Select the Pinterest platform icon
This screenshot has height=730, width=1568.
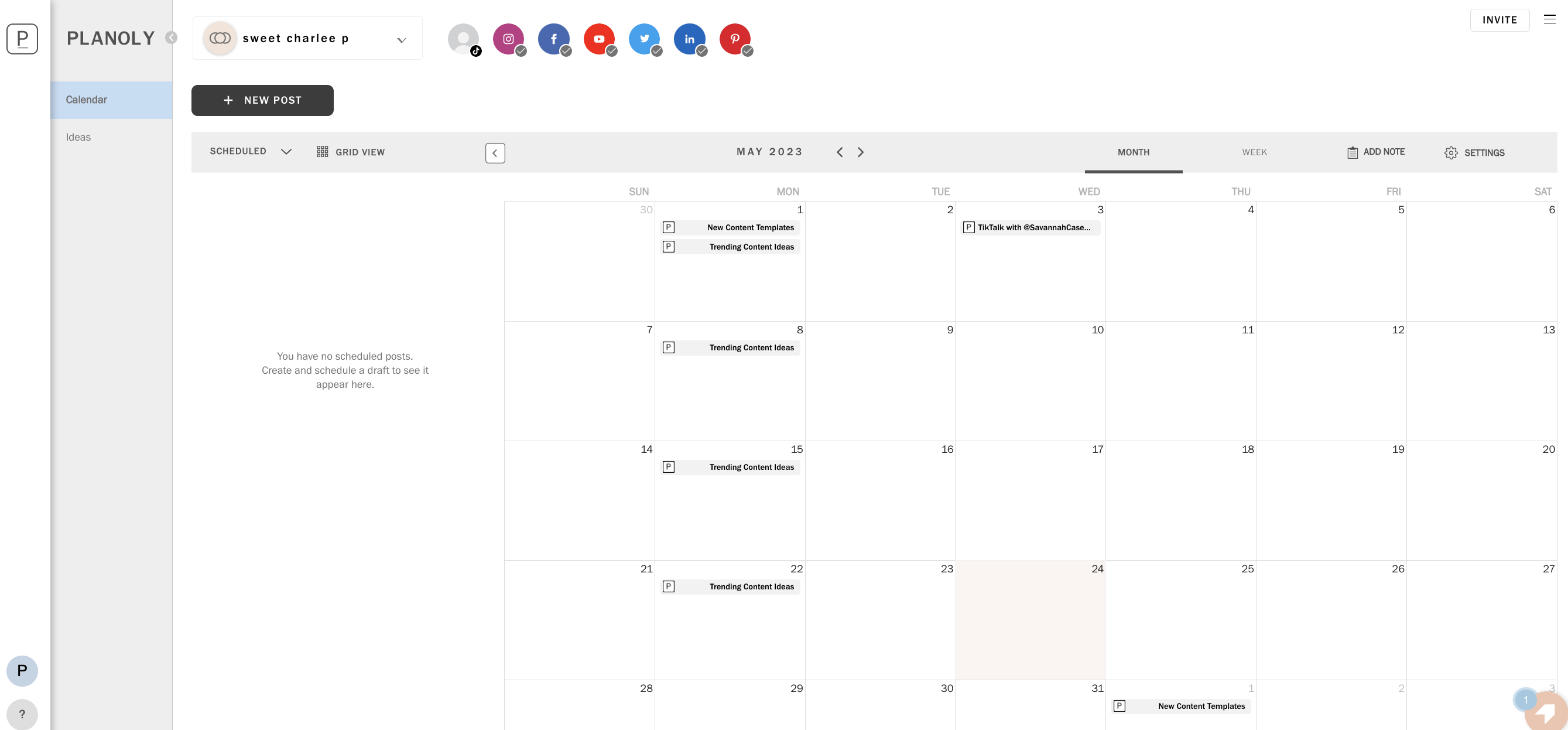click(735, 39)
